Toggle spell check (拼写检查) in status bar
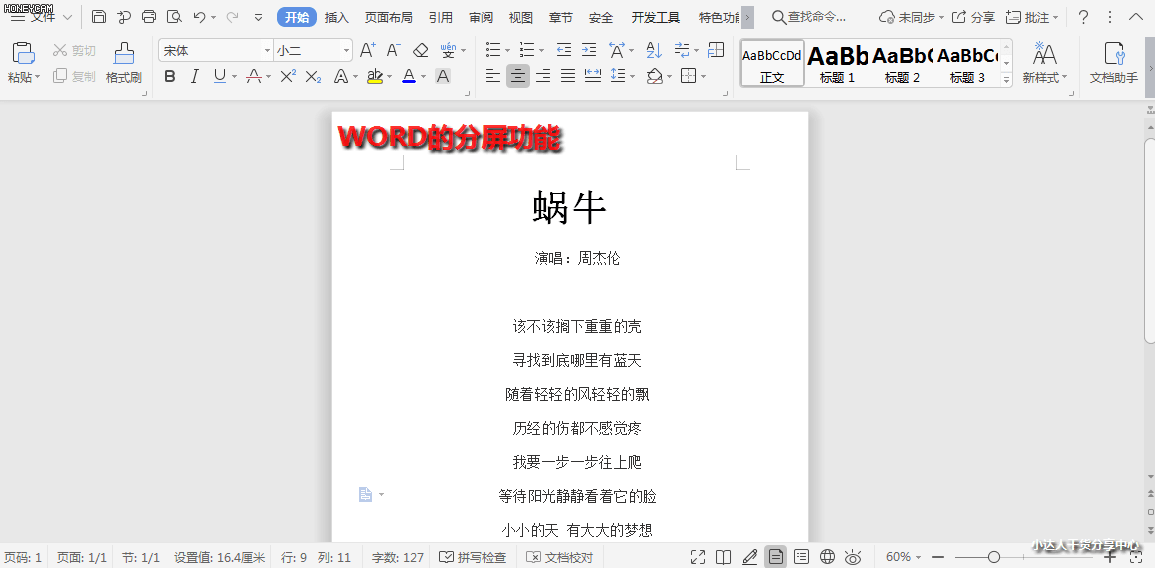Screen dimensions: 1155x568 tap(473, 557)
